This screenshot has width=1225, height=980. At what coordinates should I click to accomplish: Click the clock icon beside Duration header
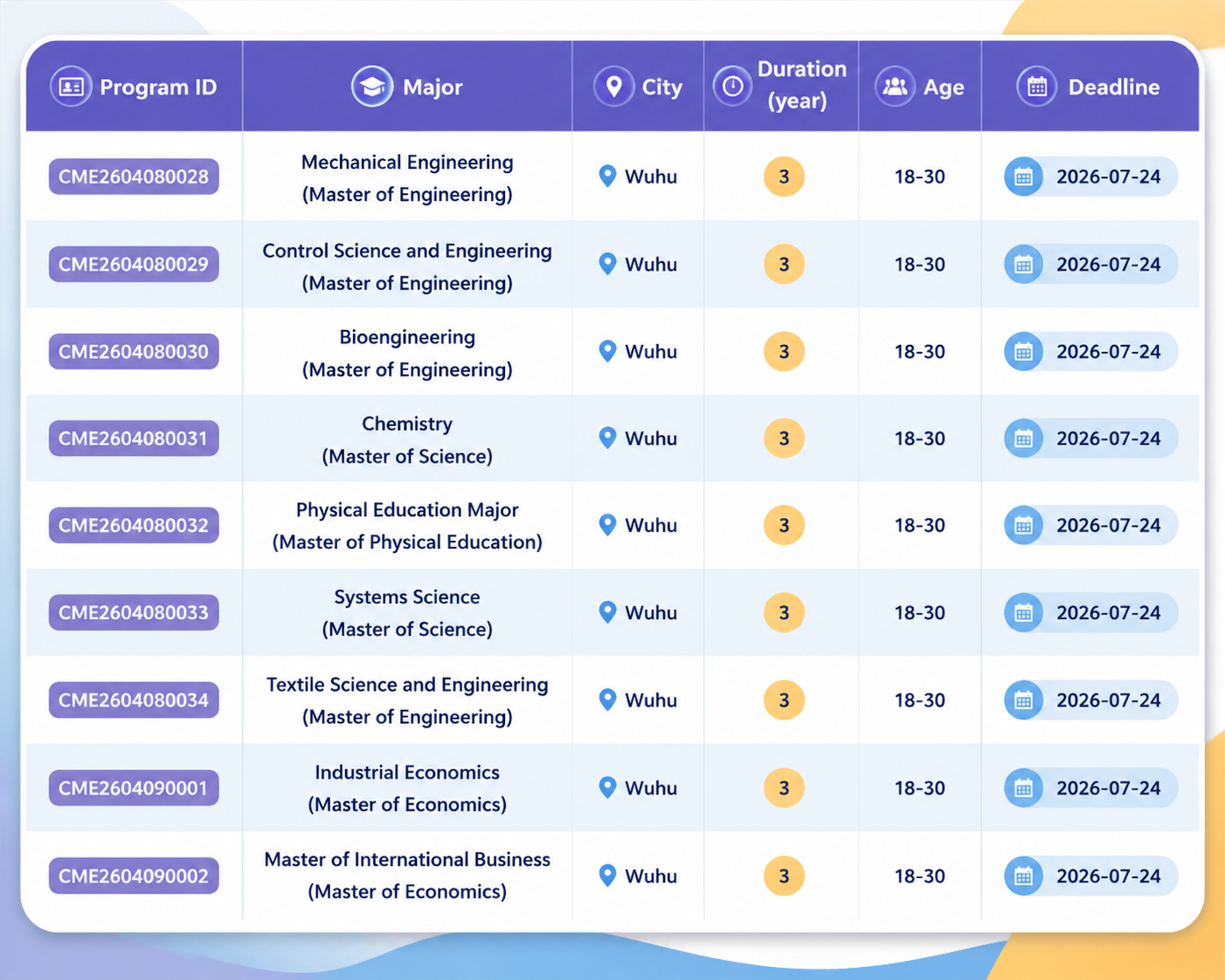(x=732, y=86)
